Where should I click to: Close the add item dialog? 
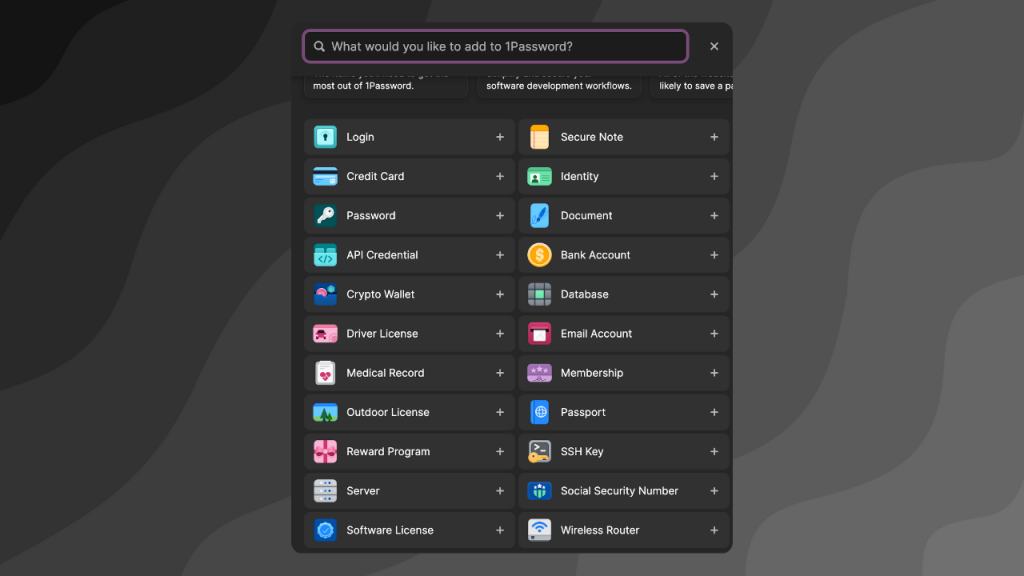click(x=714, y=46)
